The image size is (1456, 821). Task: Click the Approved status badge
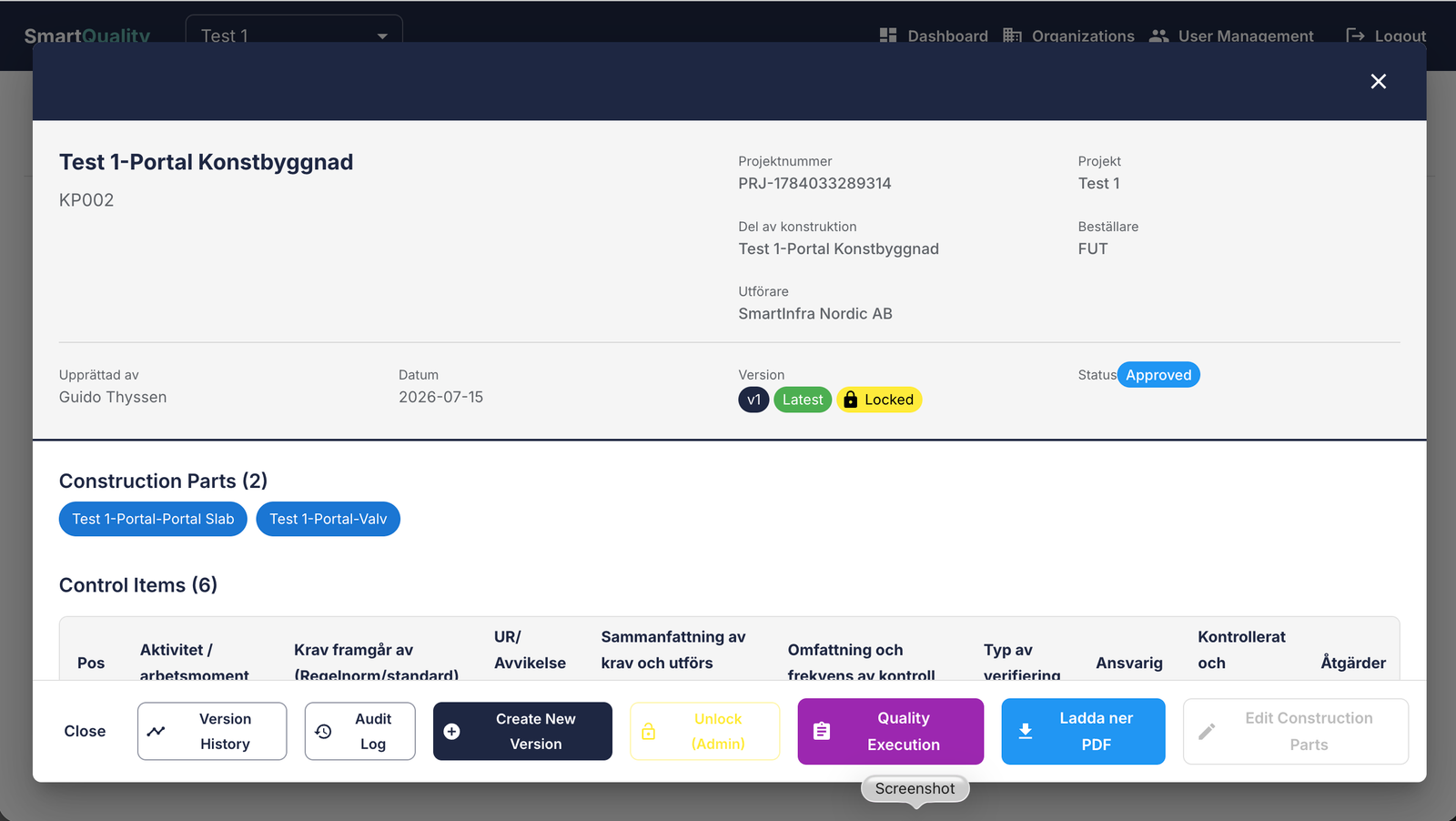pos(1158,375)
